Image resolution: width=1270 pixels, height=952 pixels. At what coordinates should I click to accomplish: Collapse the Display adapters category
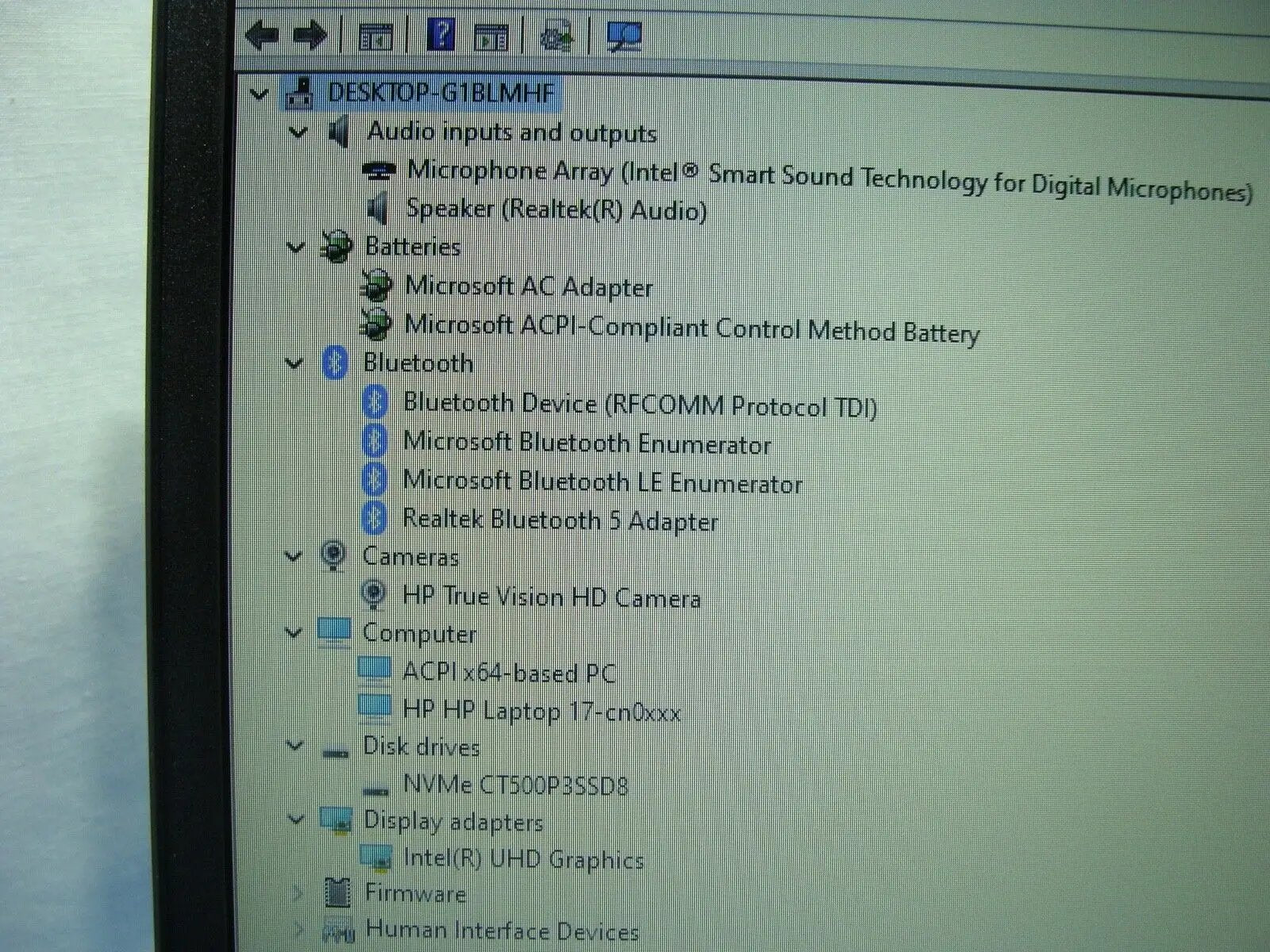coord(295,819)
